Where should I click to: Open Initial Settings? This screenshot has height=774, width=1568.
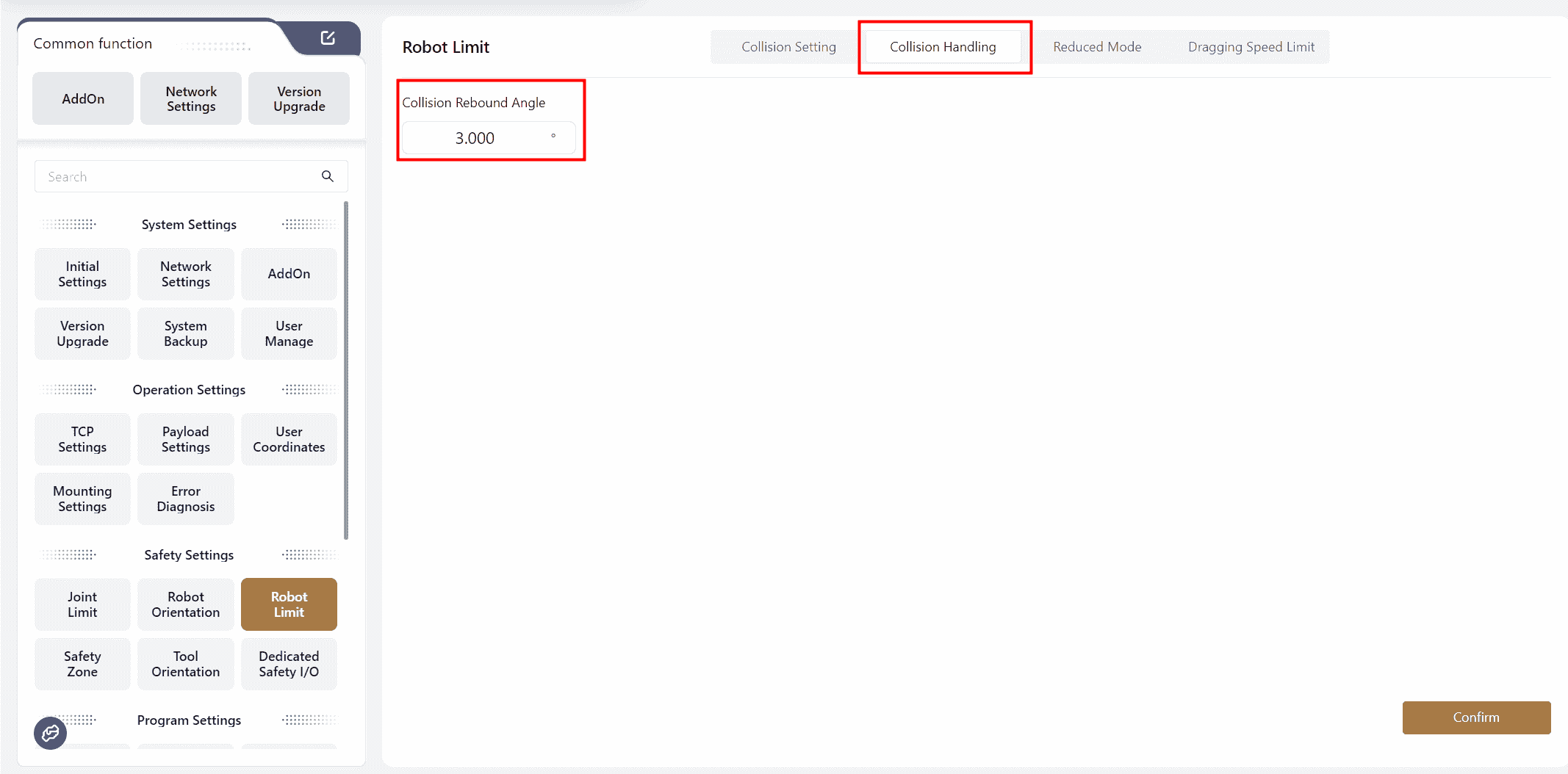pyautogui.click(x=82, y=274)
